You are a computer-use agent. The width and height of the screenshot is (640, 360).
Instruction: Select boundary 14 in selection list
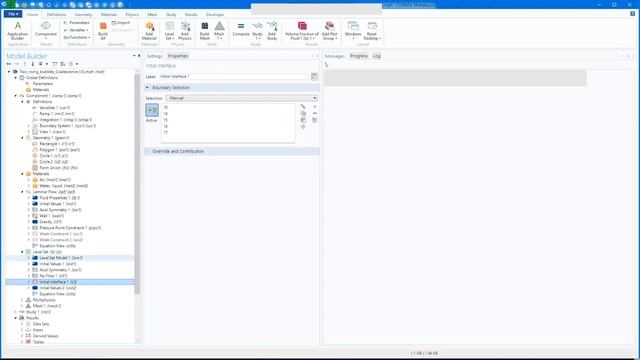[165, 114]
